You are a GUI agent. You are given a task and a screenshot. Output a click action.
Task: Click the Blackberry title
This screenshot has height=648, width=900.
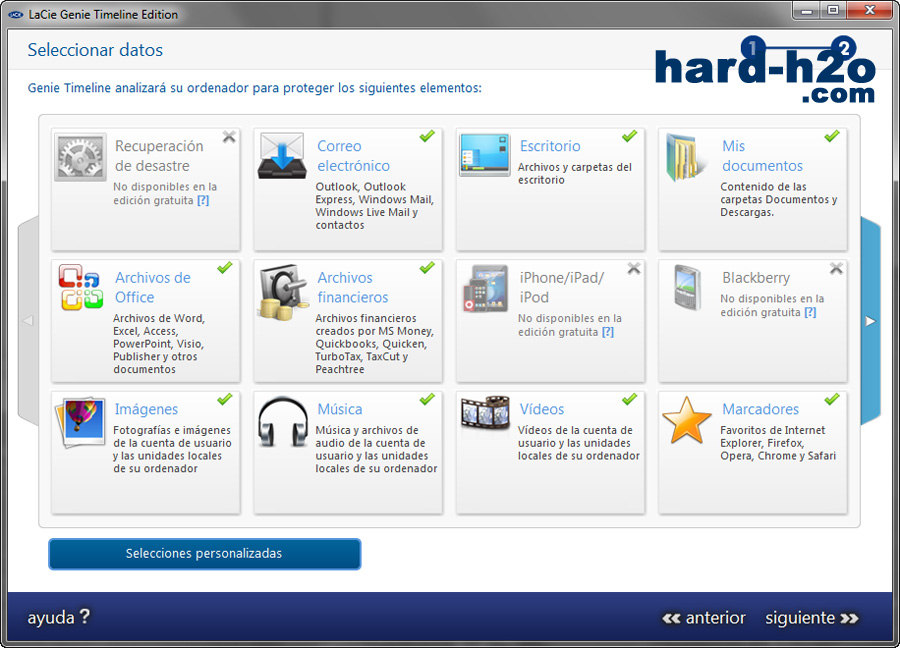pos(756,278)
